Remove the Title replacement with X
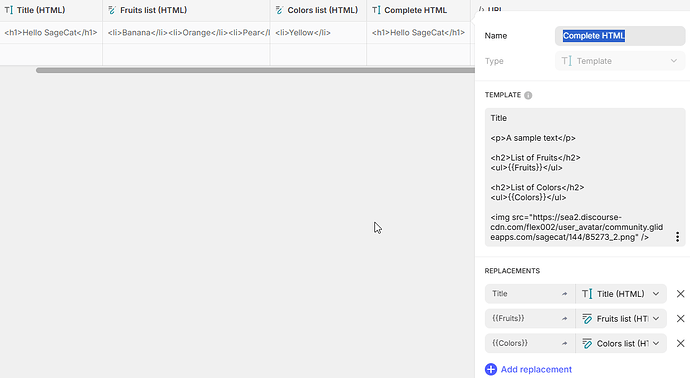Screen dimensions: 690x378 click(680, 294)
